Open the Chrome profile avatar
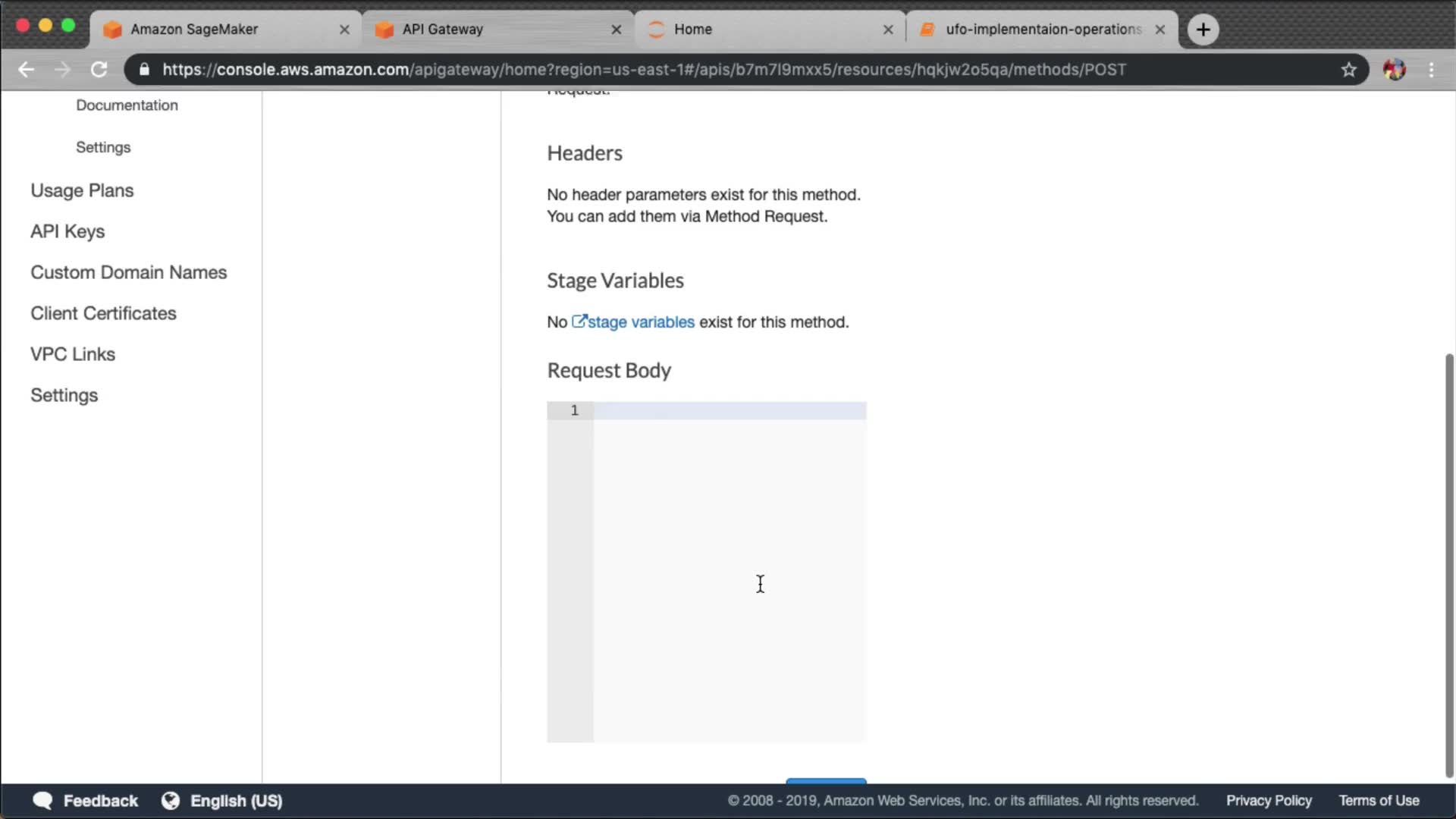1456x819 pixels. pyautogui.click(x=1394, y=70)
